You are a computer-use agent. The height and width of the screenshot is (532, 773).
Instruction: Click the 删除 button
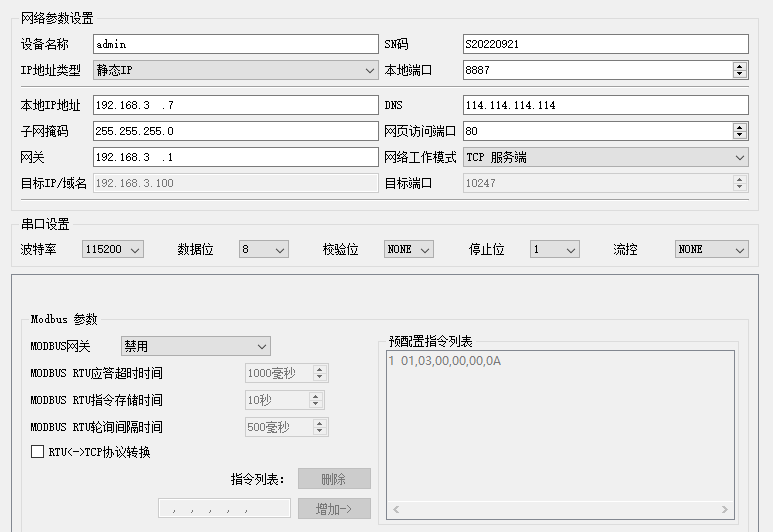334,479
